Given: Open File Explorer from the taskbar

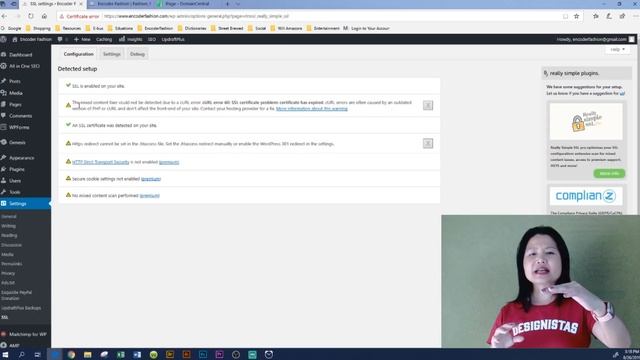Looking at the screenshot, I should pyautogui.click(x=87, y=354).
